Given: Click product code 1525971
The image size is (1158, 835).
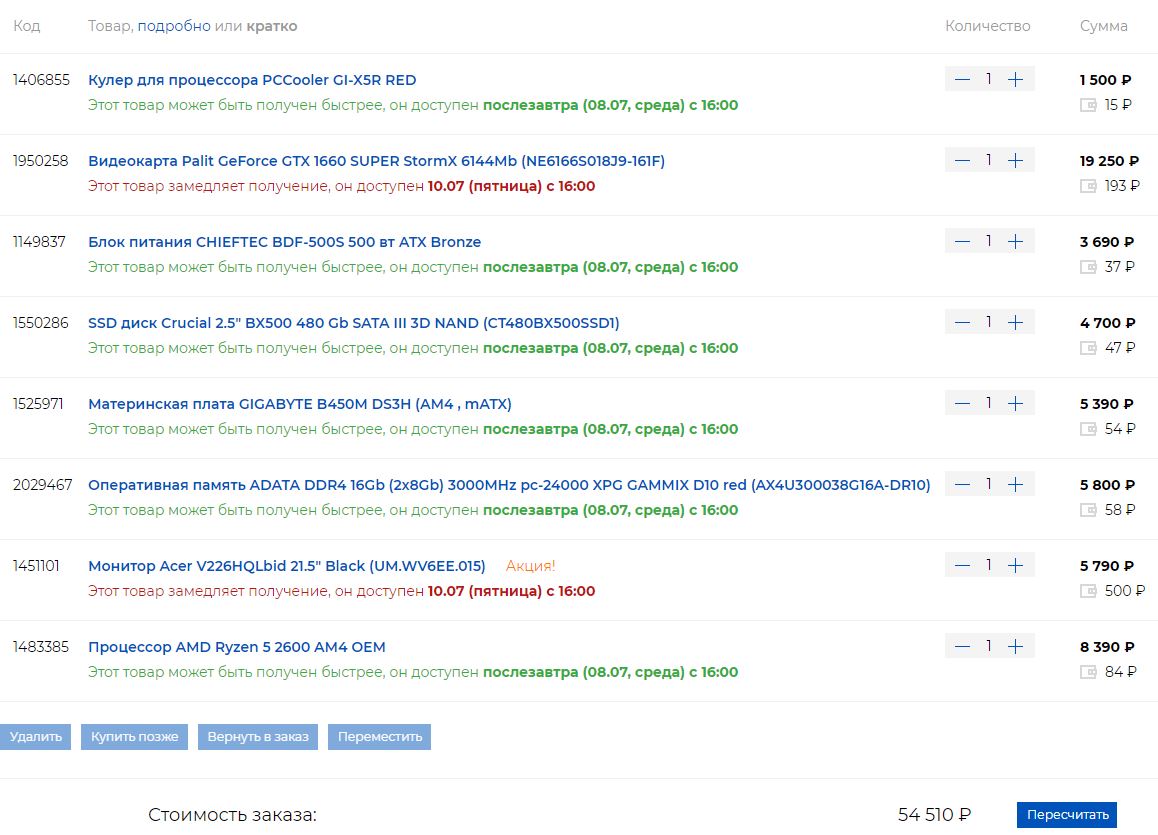Looking at the screenshot, I should click(38, 404).
